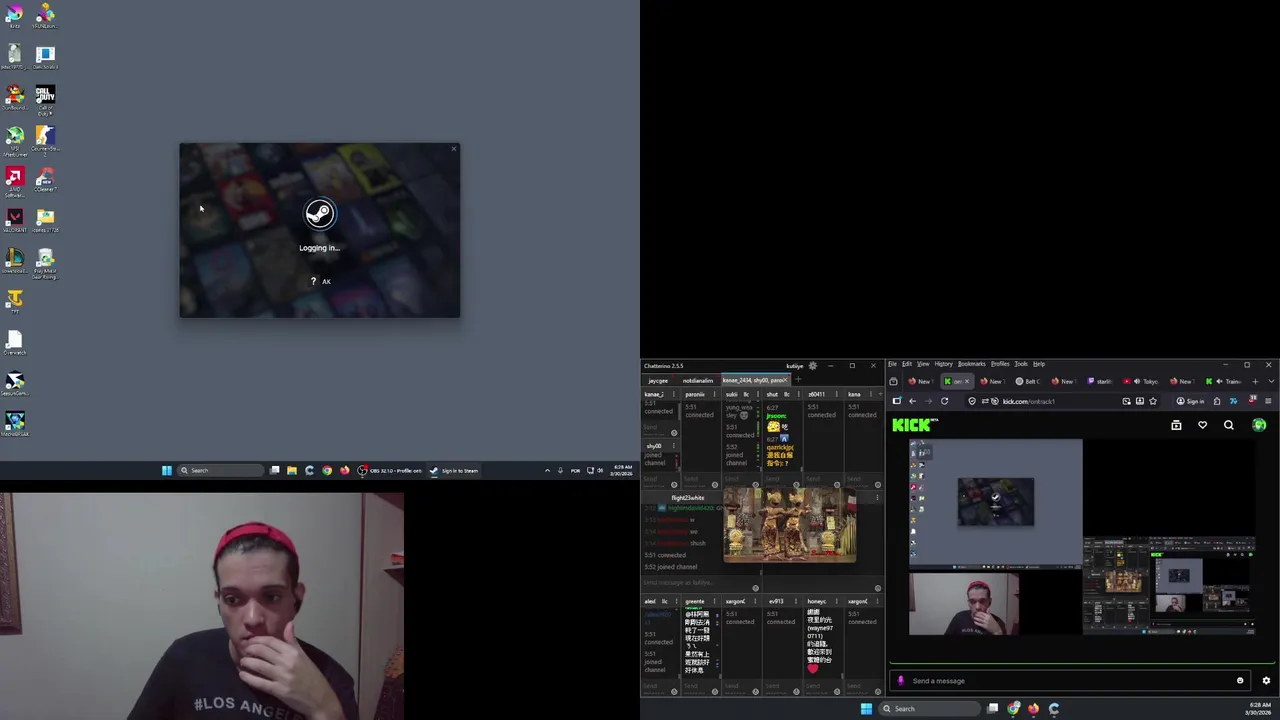The image size is (1280, 720).
Task: Open the Bookmarks menu in Firefox
Action: tap(971, 364)
